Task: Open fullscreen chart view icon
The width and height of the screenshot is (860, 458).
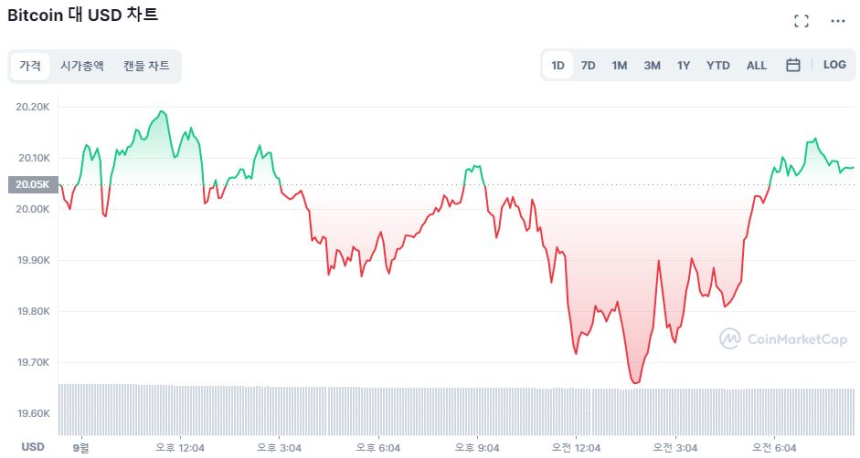Action: (801, 21)
